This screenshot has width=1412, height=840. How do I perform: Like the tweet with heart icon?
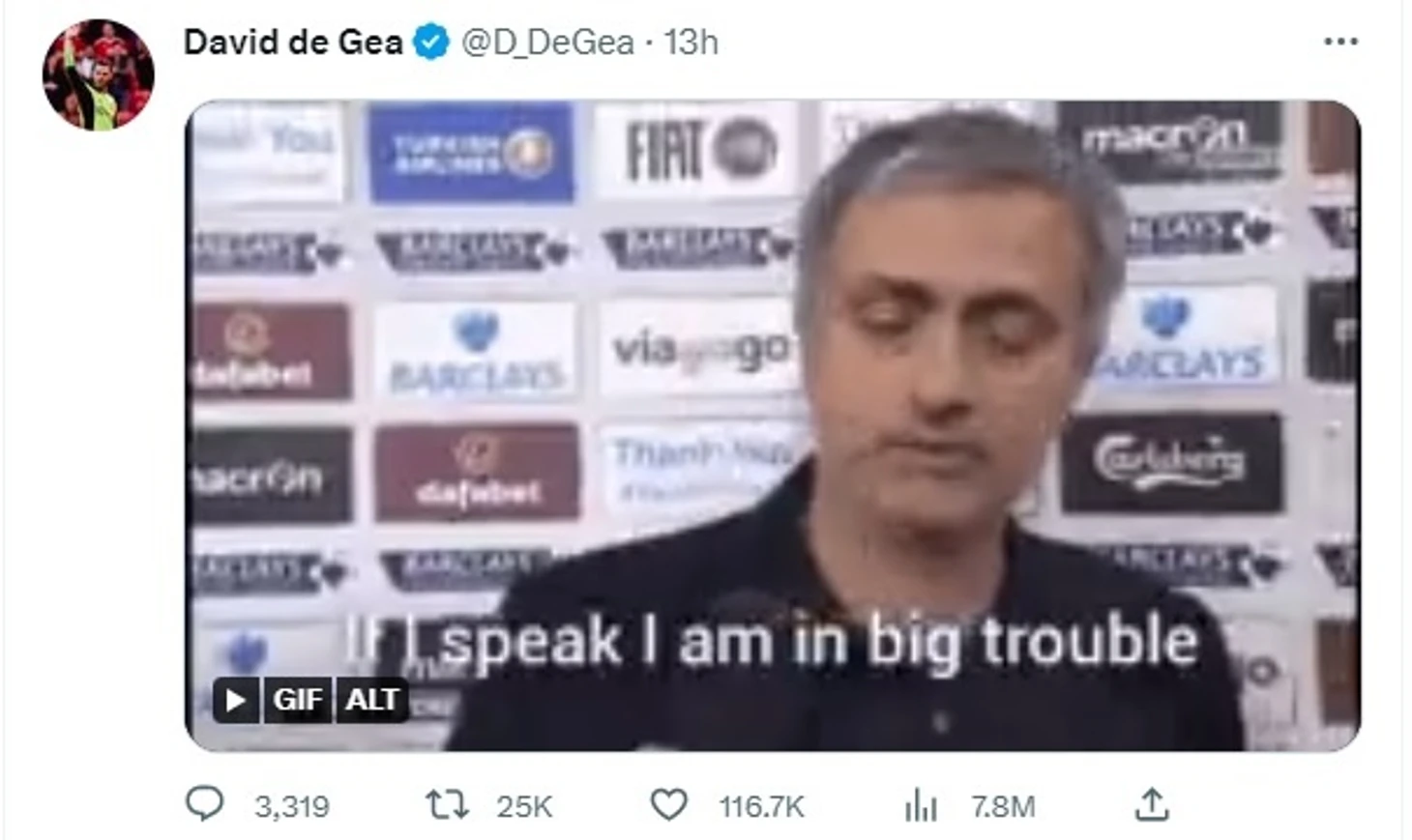click(668, 804)
